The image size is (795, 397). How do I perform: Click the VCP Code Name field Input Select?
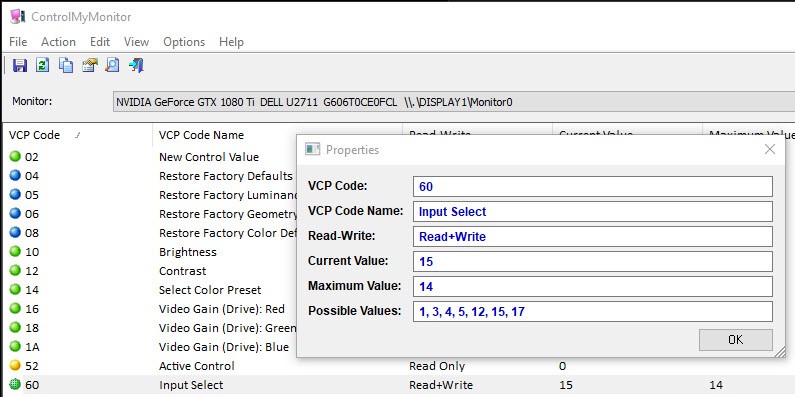click(593, 211)
